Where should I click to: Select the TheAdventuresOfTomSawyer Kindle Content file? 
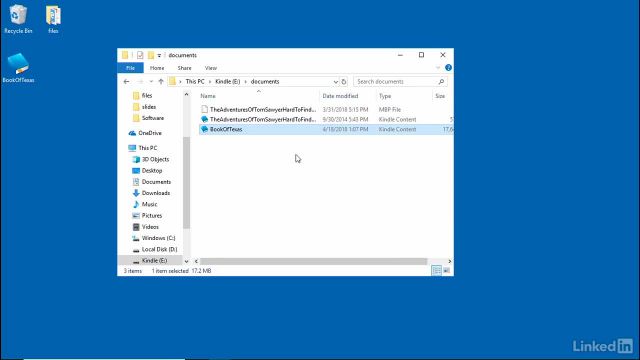[326, 119]
